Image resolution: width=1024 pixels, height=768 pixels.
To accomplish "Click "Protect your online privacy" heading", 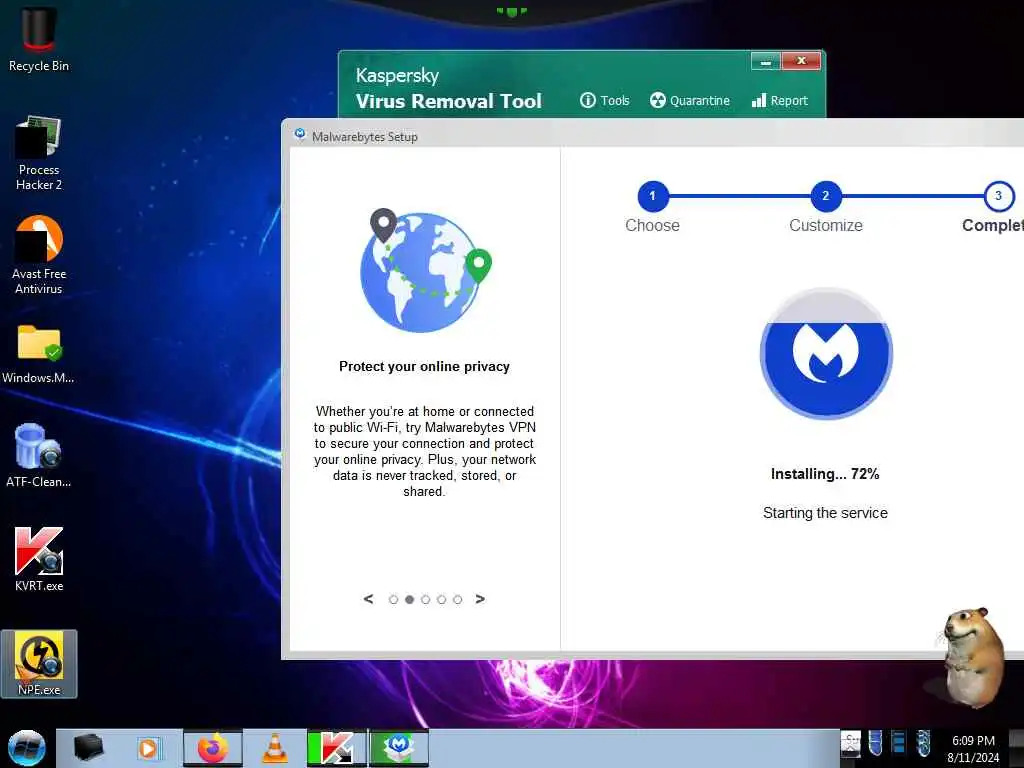I will tap(424, 366).
